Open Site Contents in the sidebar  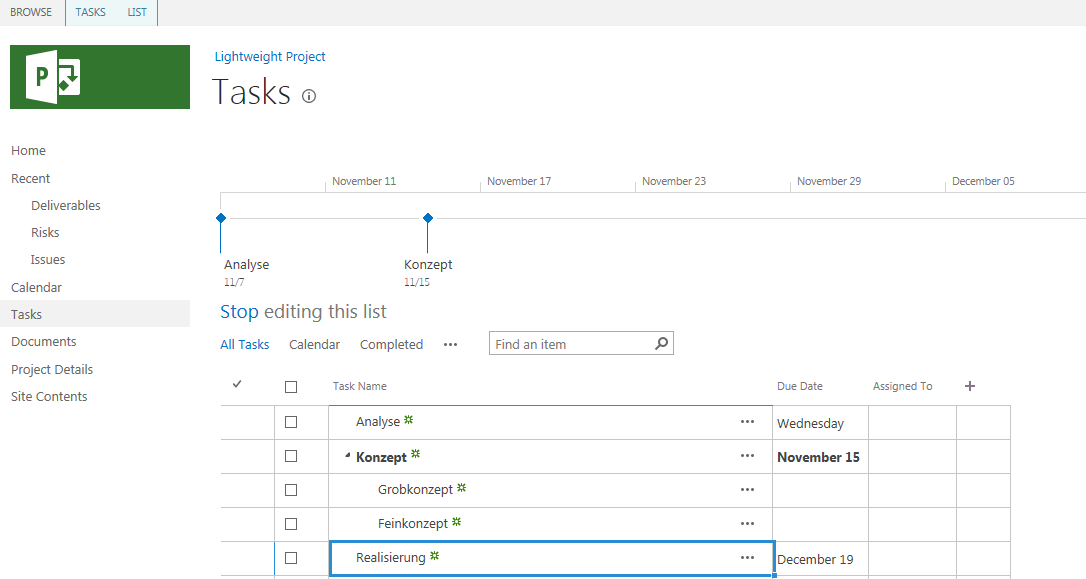[x=49, y=396]
